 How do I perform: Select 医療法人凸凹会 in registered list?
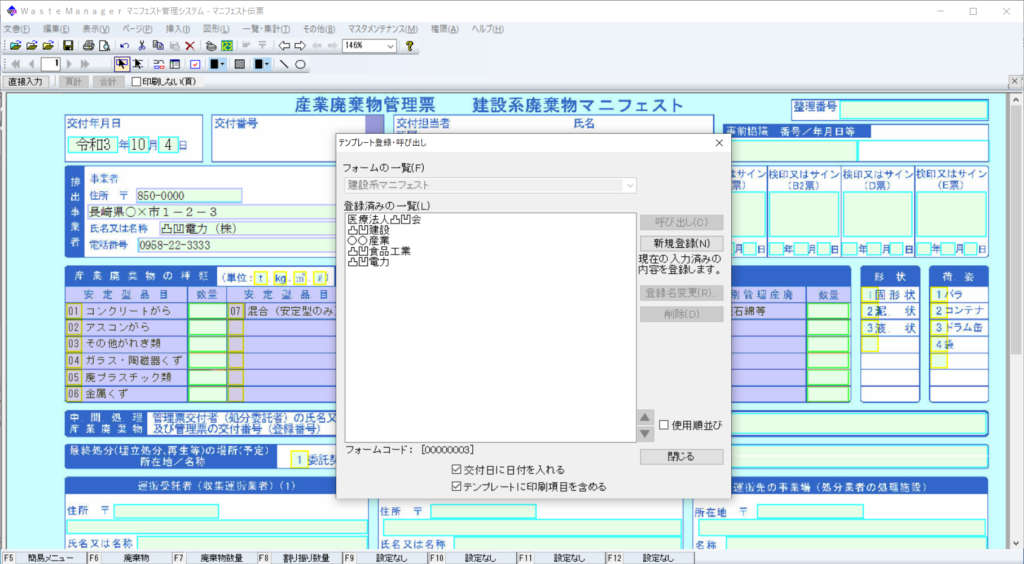coord(384,220)
